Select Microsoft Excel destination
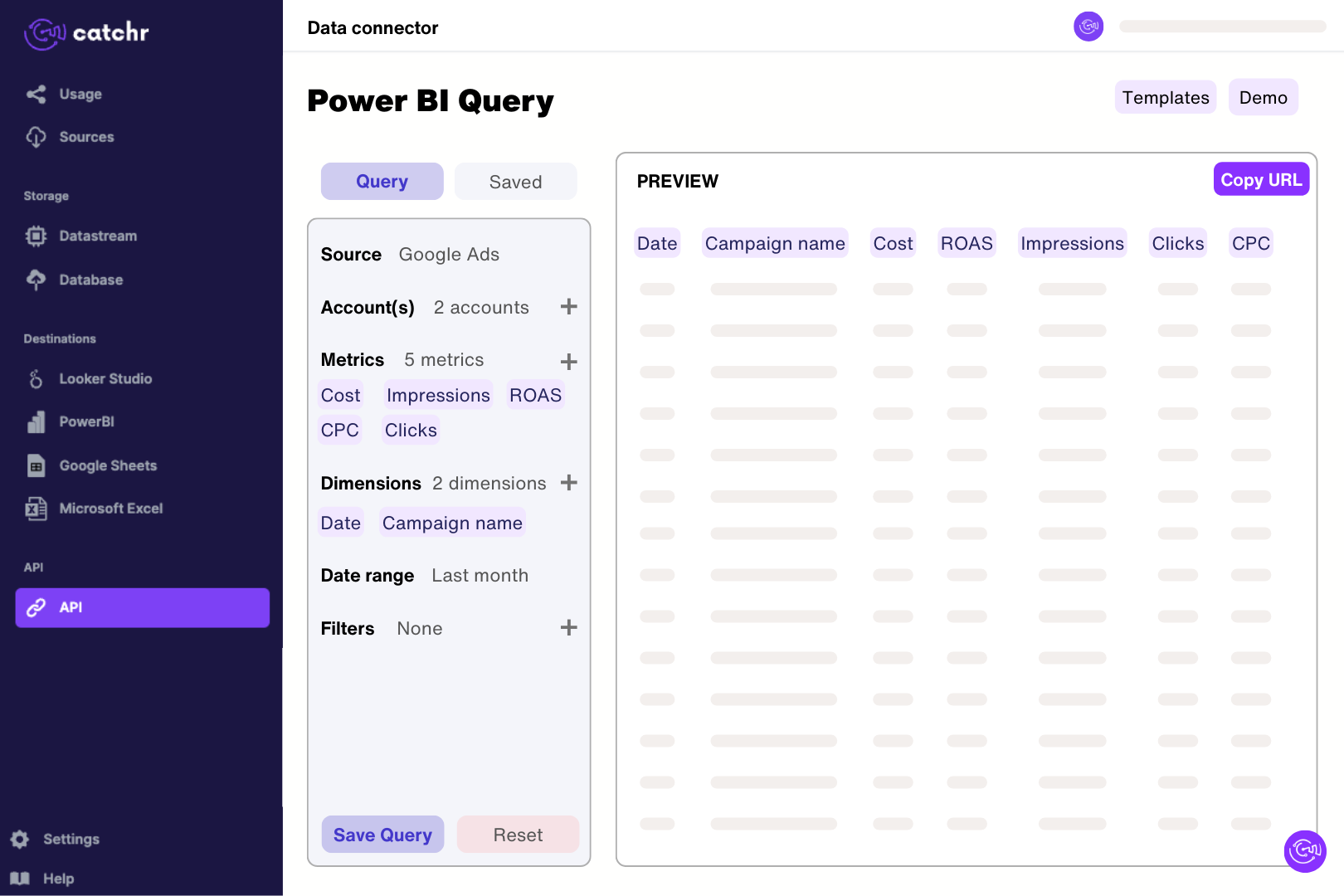 coord(111,509)
